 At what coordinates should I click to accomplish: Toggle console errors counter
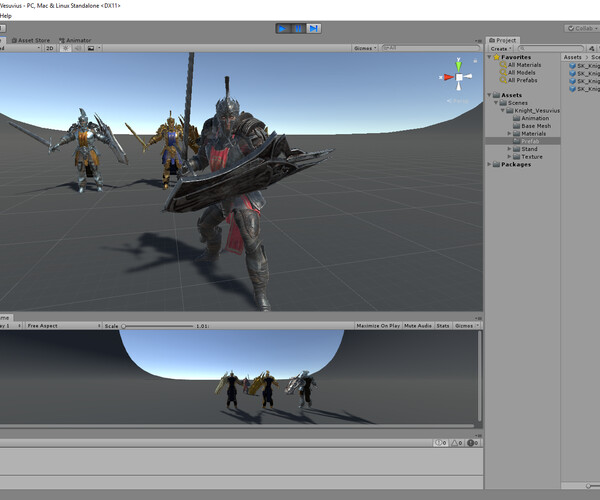(473, 443)
